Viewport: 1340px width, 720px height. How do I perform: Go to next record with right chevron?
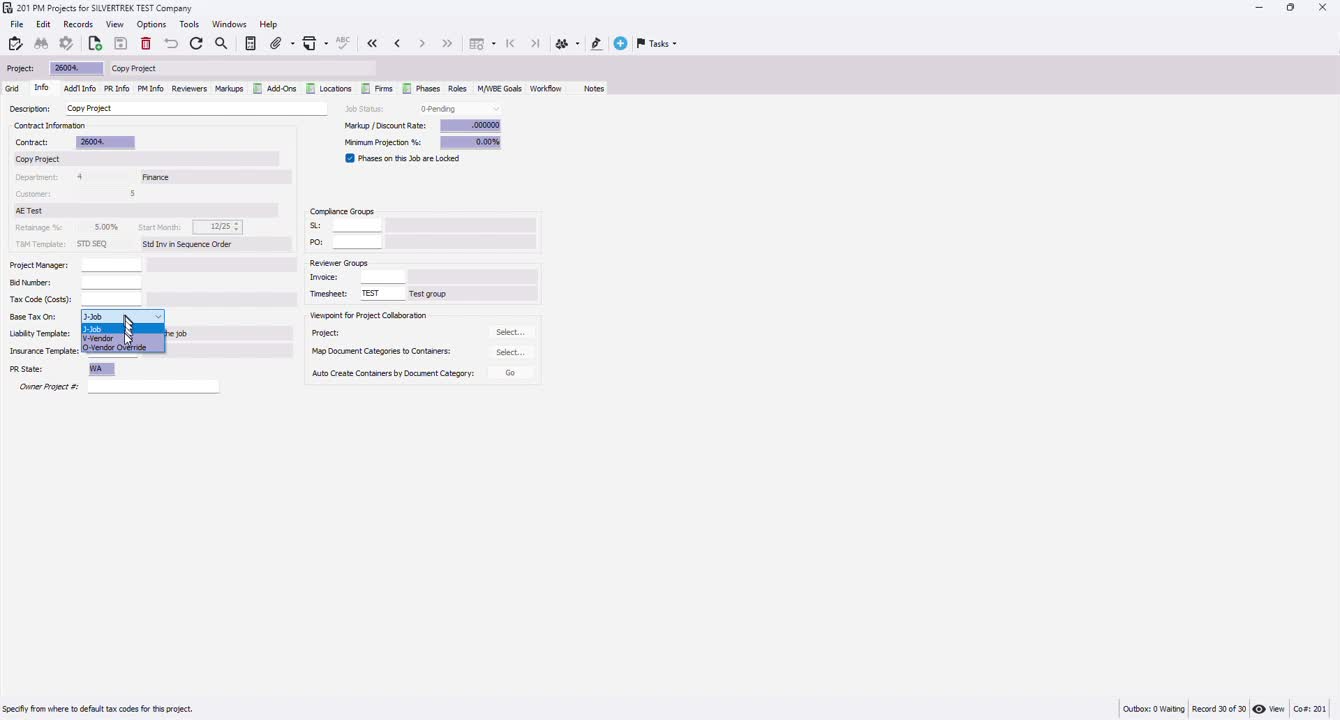tap(422, 44)
